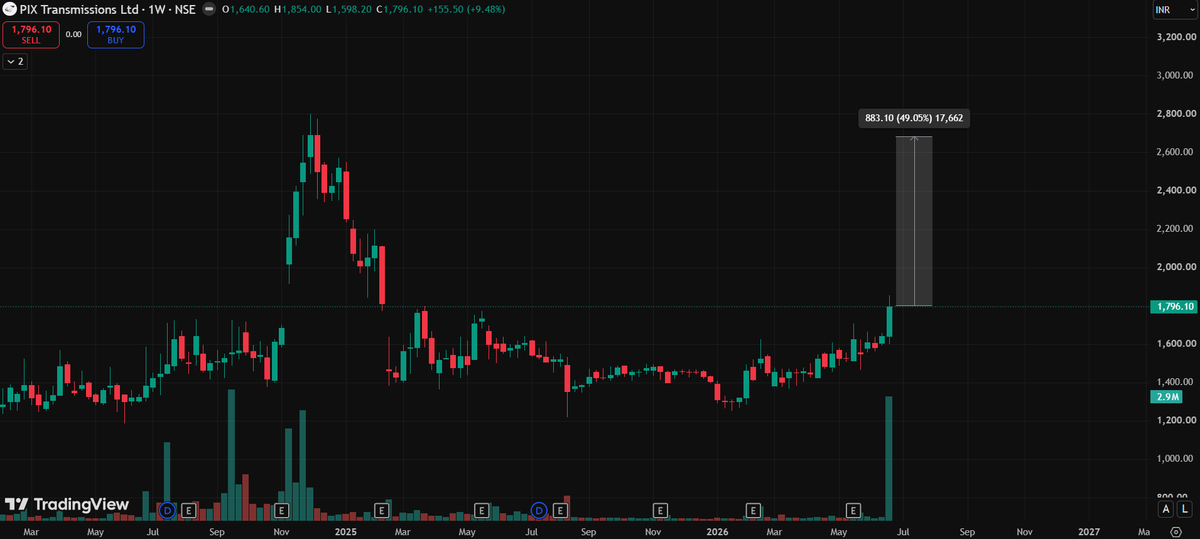Open the dividend marker near Jul 2025
Image resolution: width=1200 pixels, height=539 pixels.
pos(540,510)
